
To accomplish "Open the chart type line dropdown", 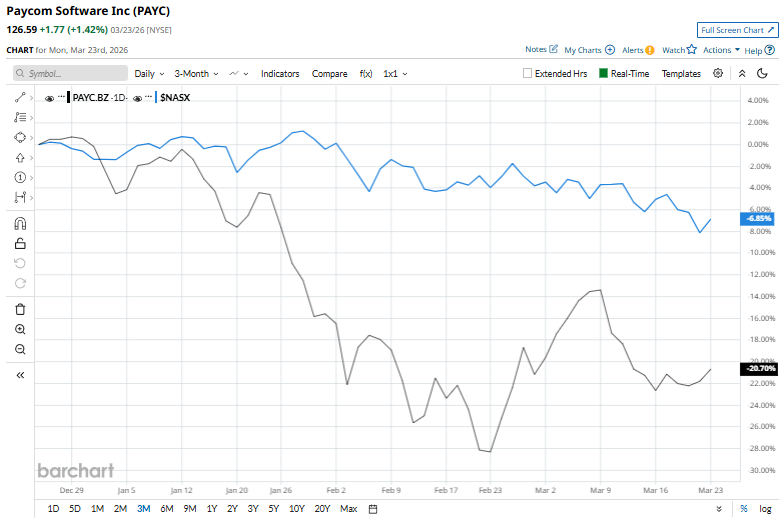I will click(239, 74).
